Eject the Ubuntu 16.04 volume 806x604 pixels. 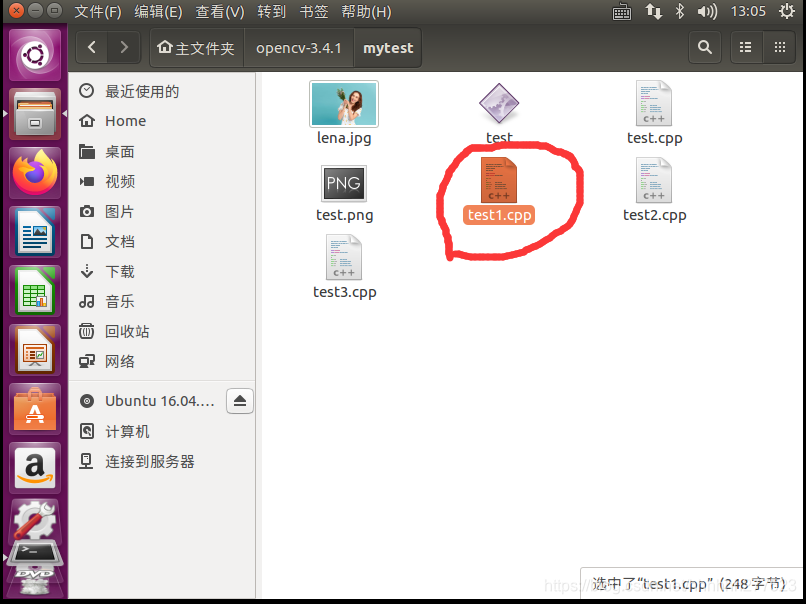pos(239,401)
